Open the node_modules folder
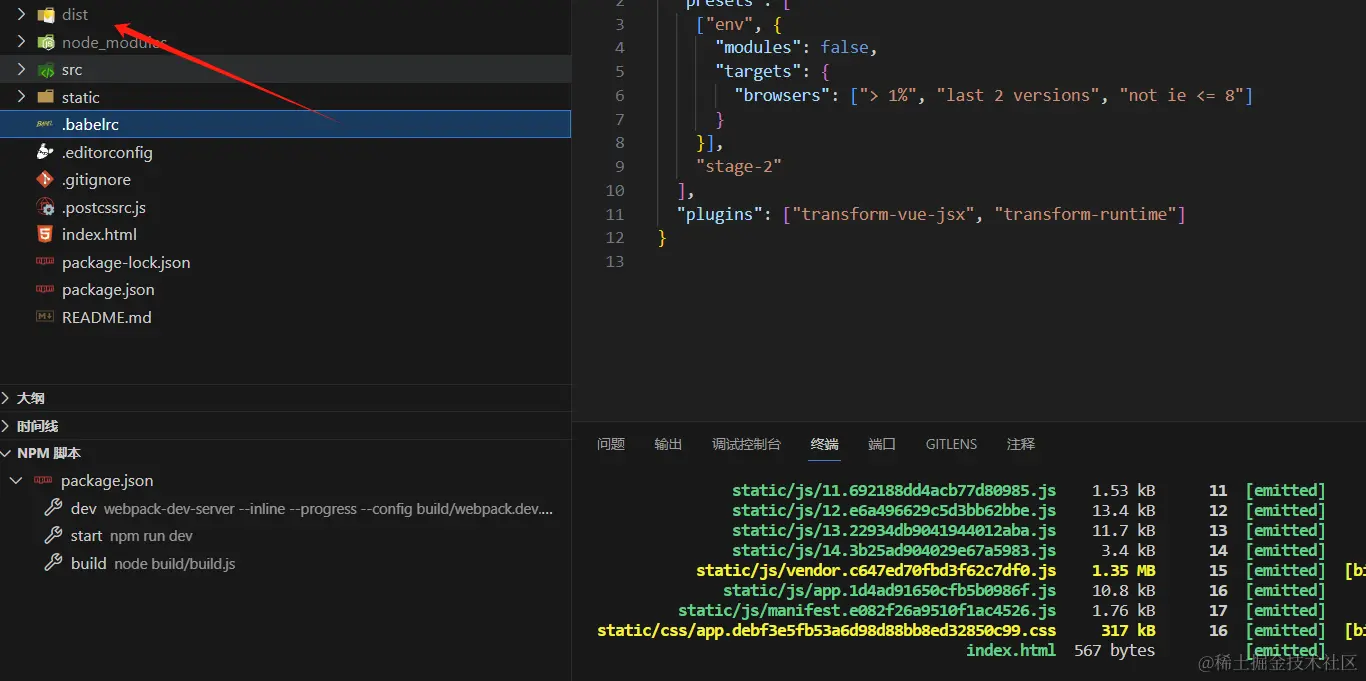 [x=285, y=42]
